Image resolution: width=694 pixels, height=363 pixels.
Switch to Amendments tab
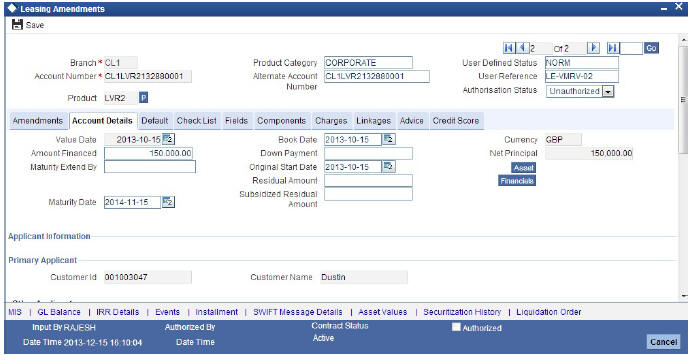38,121
